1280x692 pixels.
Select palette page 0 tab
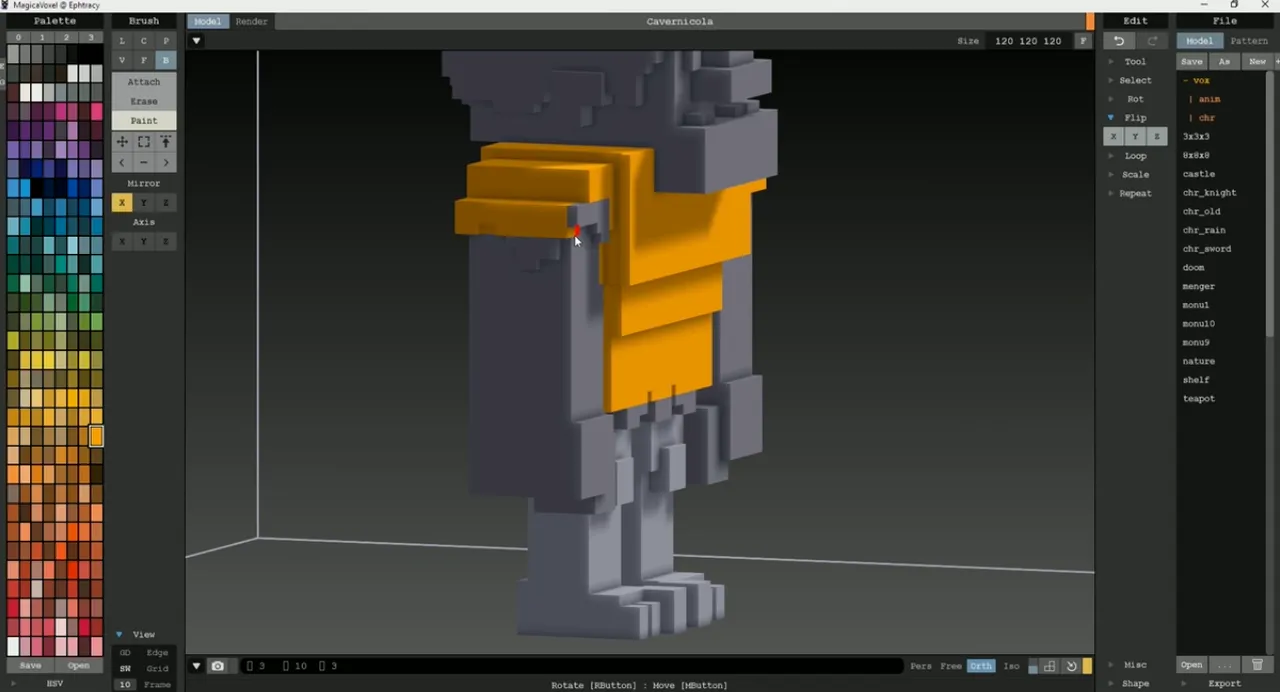click(x=18, y=37)
